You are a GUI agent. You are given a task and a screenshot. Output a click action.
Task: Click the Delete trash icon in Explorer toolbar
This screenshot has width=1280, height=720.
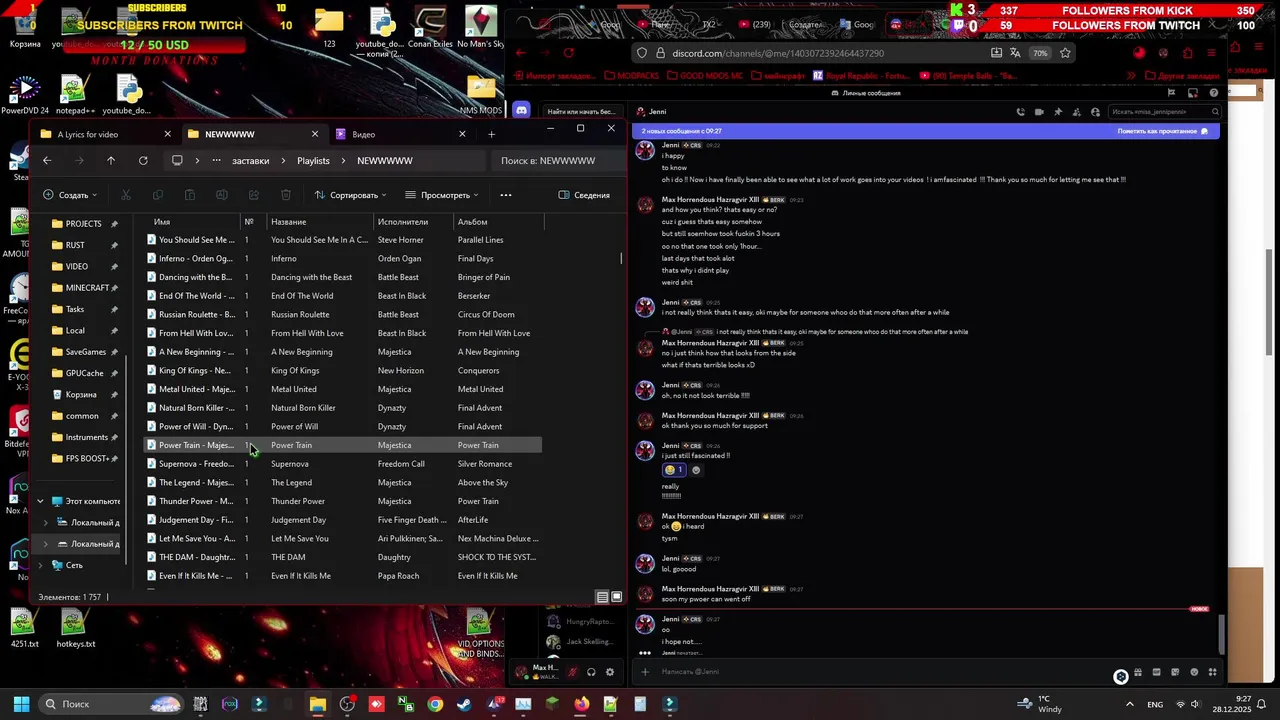point(286,195)
